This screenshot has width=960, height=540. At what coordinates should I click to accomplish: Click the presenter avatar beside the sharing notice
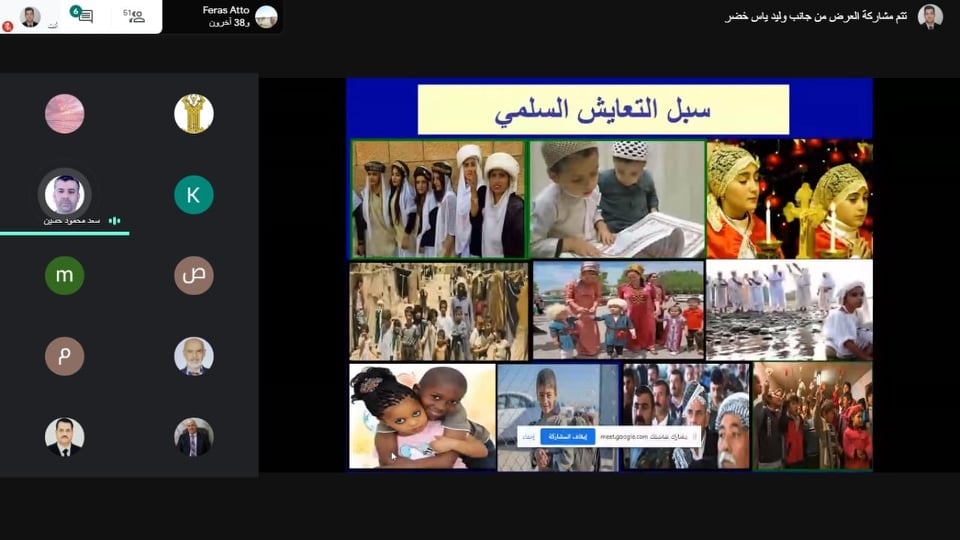pyautogui.click(x=930, y=16)
